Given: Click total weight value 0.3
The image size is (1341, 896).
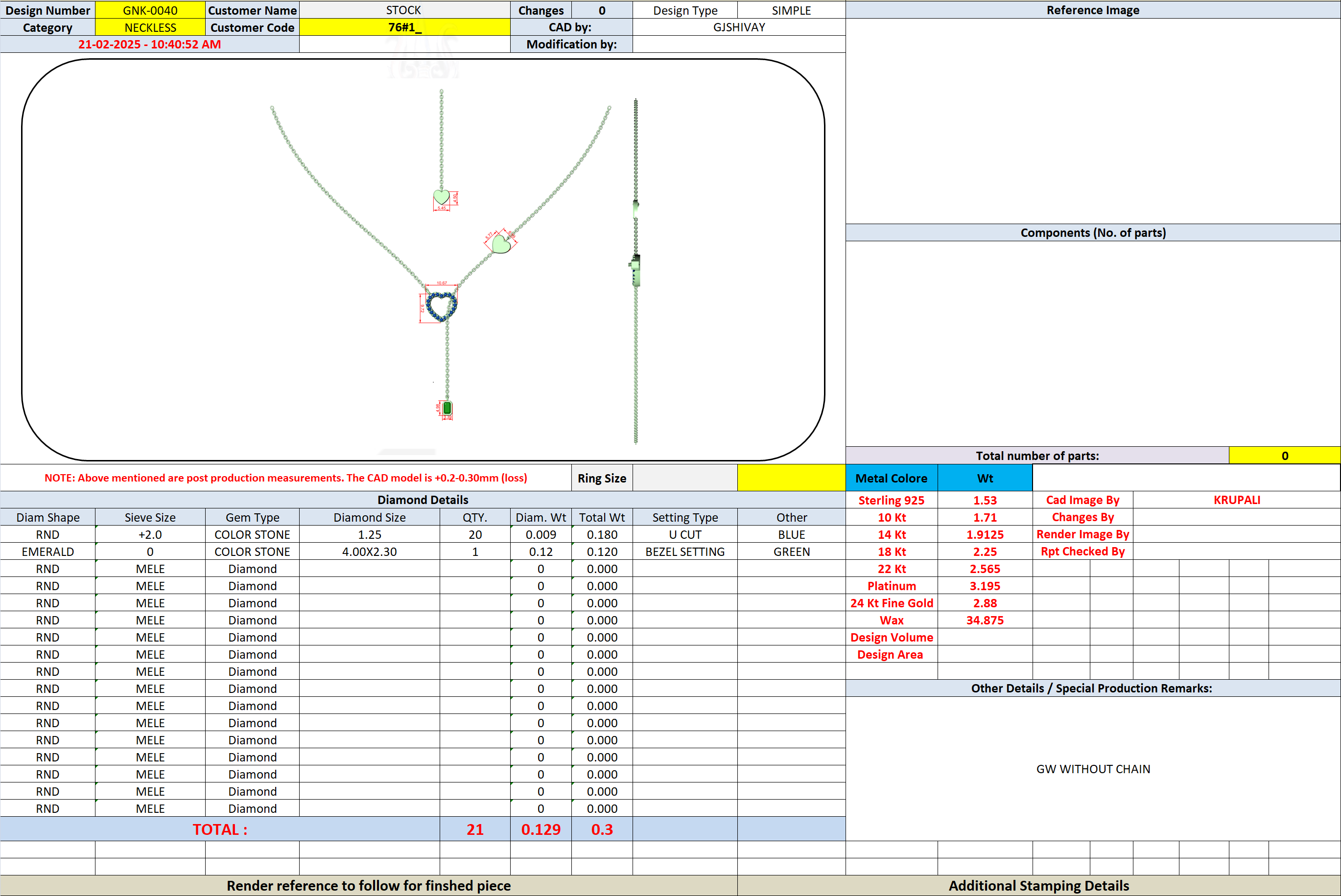Looking at the screenshot, I should 602,829.
